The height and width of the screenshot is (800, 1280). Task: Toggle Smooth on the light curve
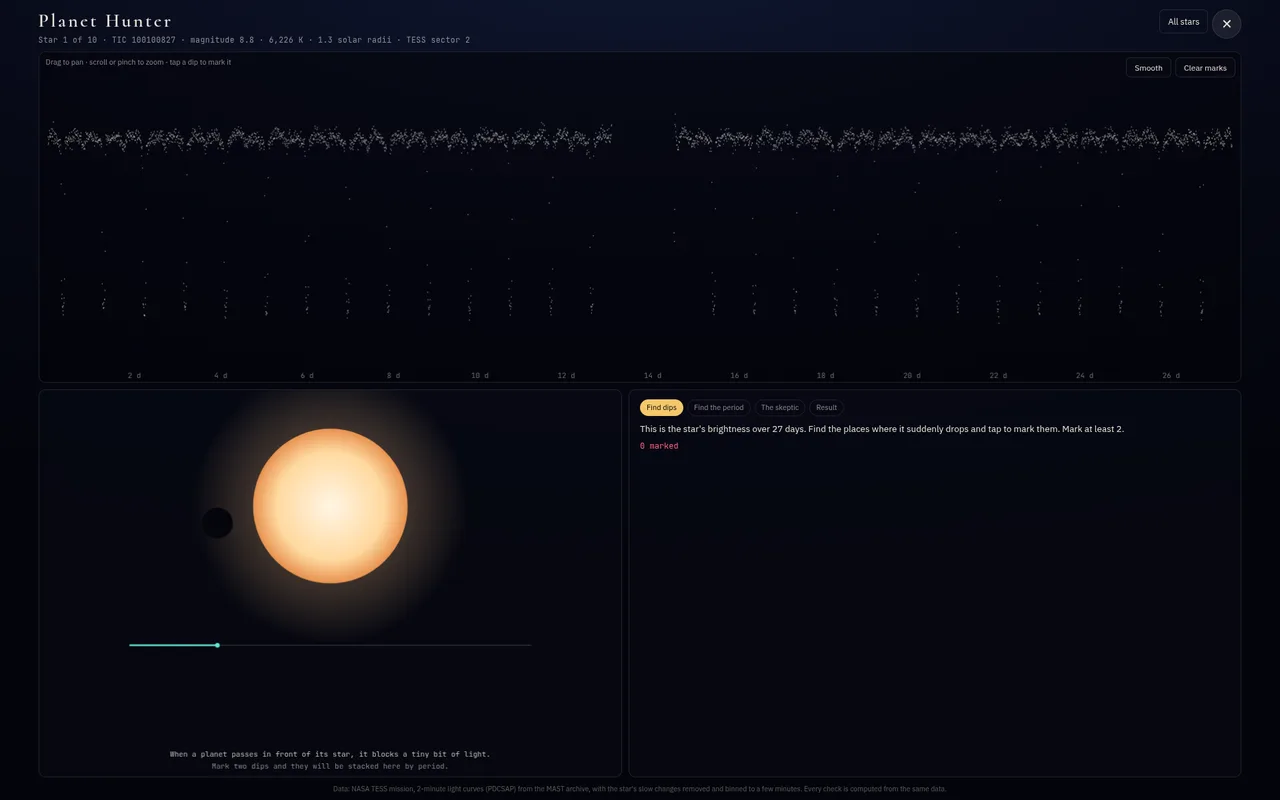[1148, 68]
